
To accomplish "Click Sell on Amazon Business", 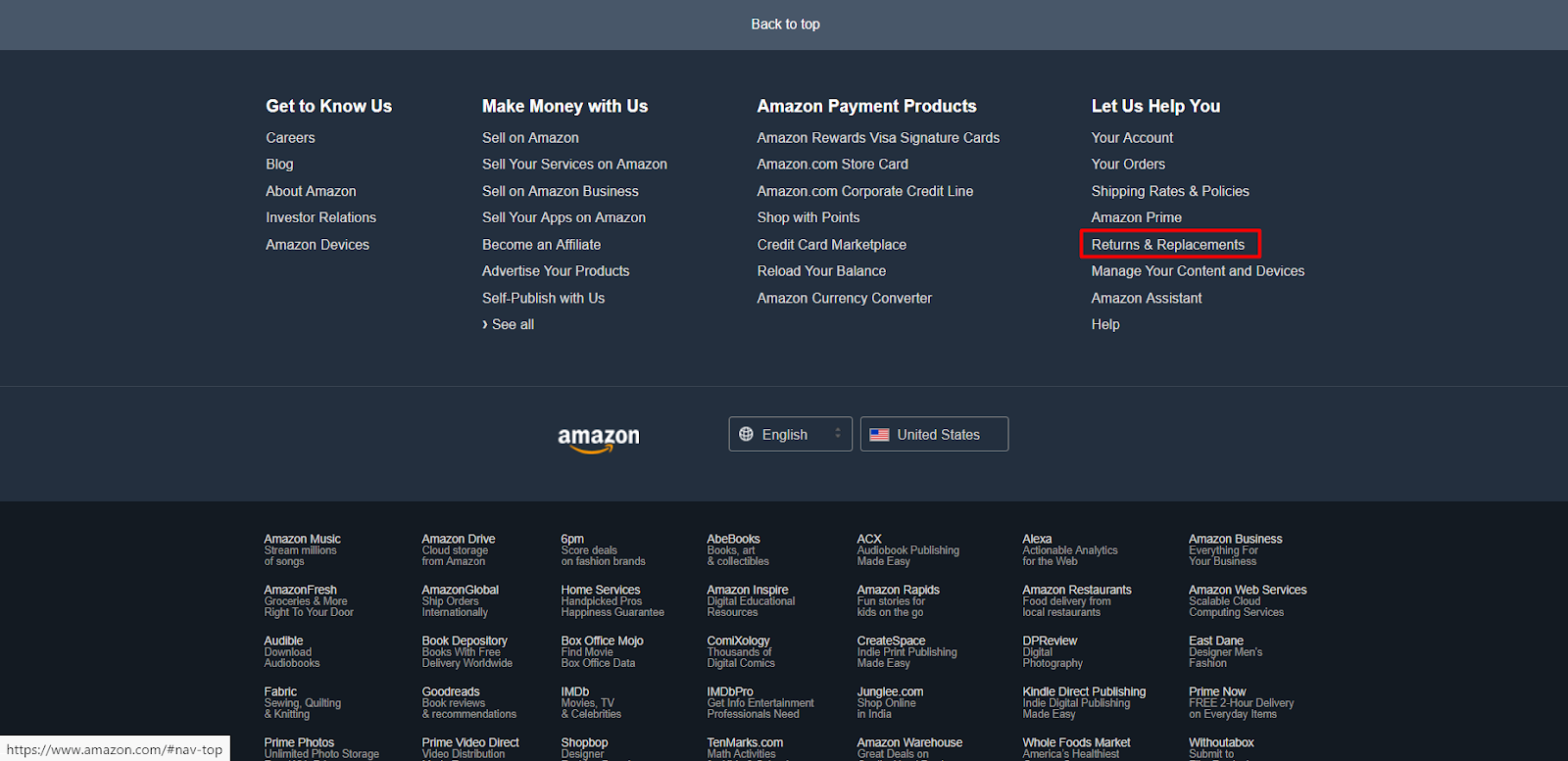I will click(560, 191).
